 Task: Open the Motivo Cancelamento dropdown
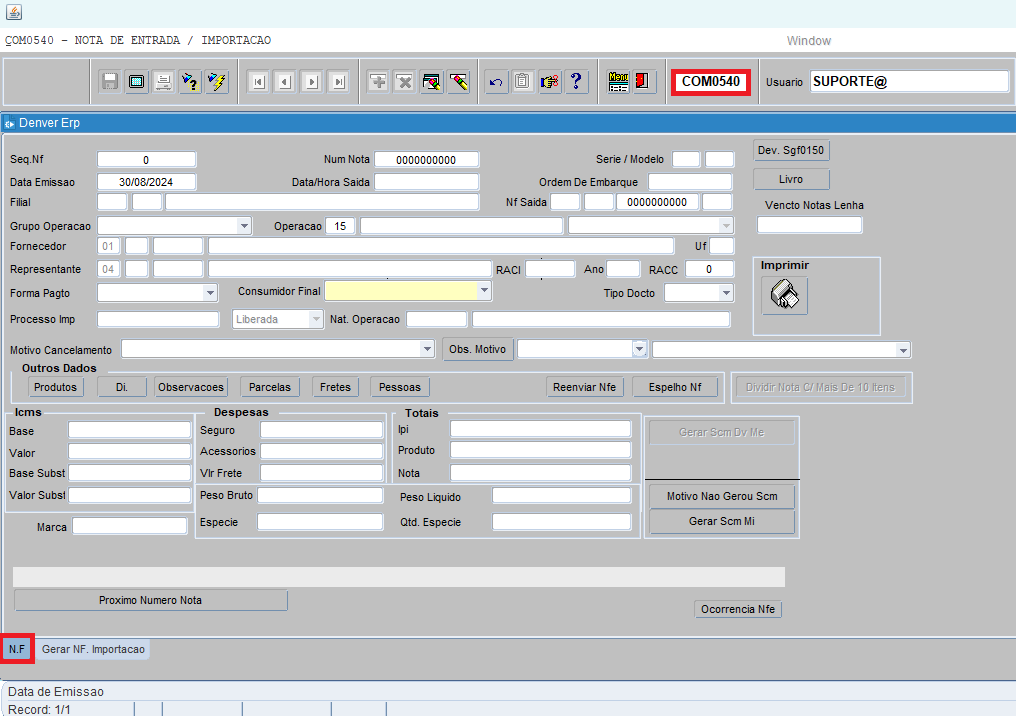point(427,349)
